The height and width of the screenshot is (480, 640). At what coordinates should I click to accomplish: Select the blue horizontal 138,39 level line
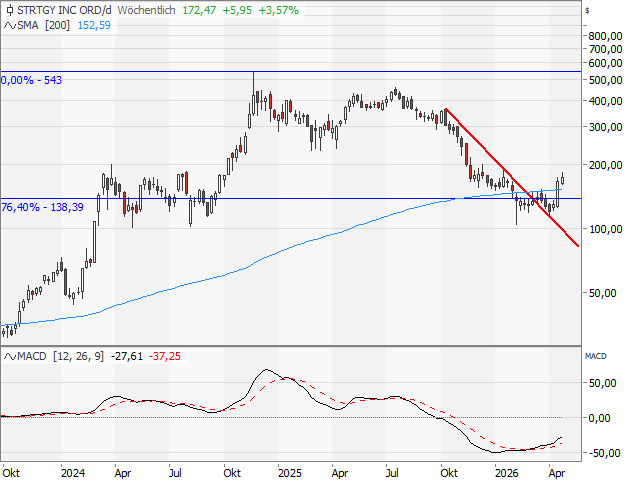click(300, 198)
